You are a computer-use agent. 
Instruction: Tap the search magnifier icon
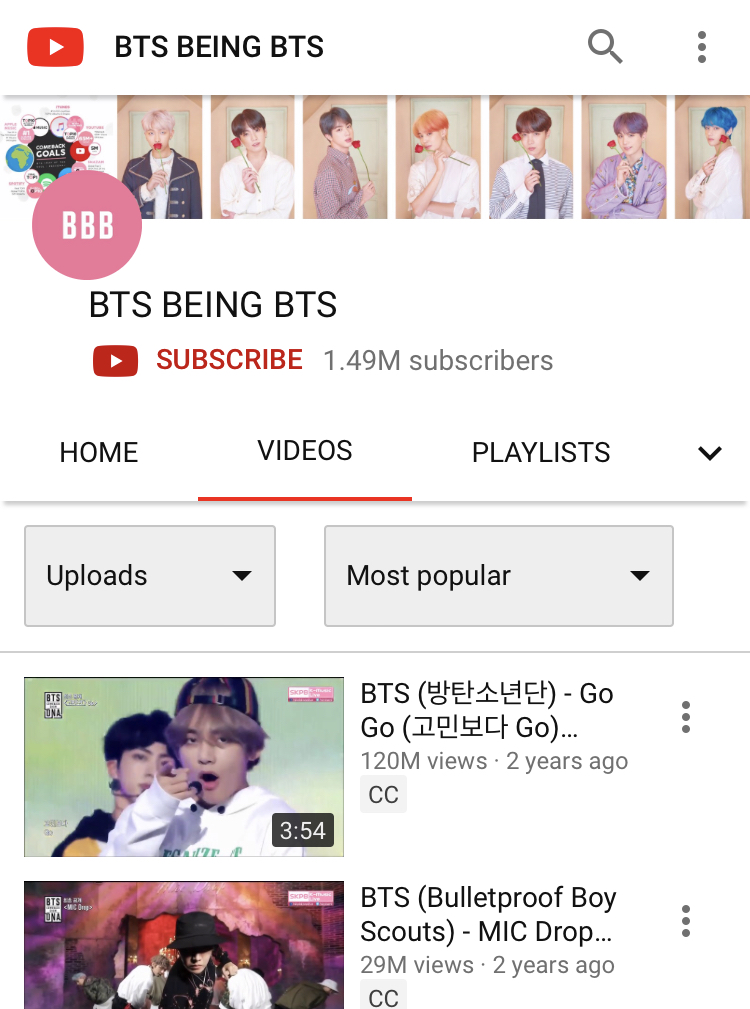(x=605, y=46)
